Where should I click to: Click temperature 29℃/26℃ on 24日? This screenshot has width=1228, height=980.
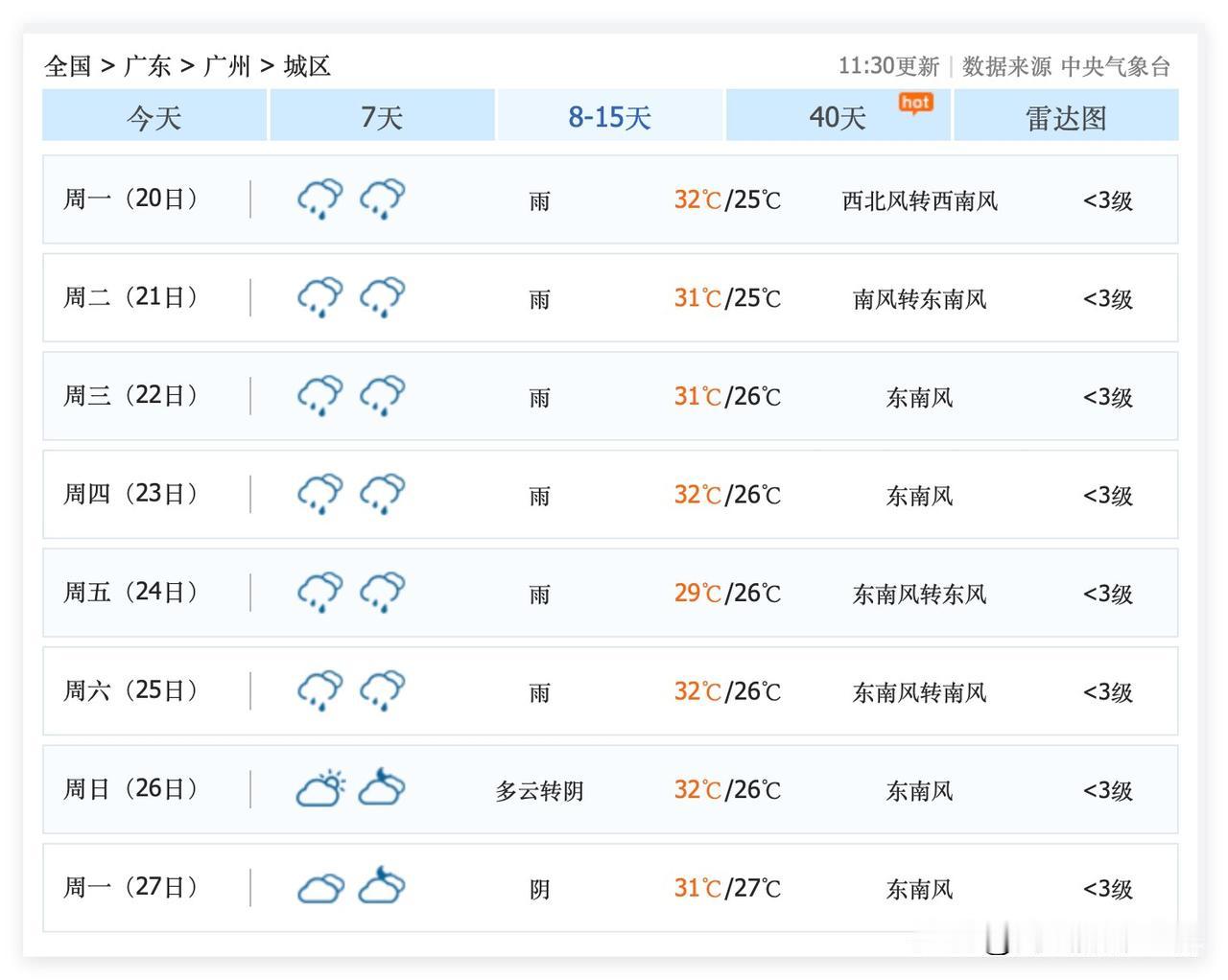727,593
